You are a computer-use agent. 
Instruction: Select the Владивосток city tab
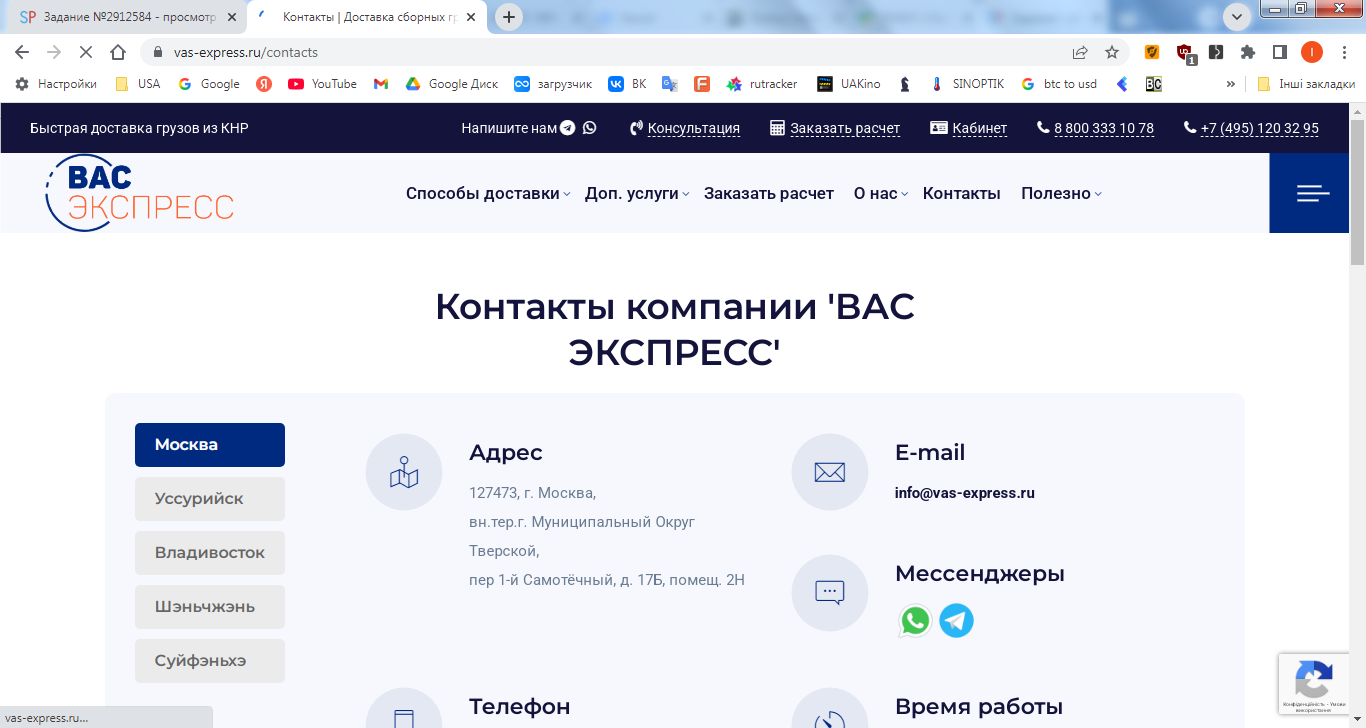point(210,553)
